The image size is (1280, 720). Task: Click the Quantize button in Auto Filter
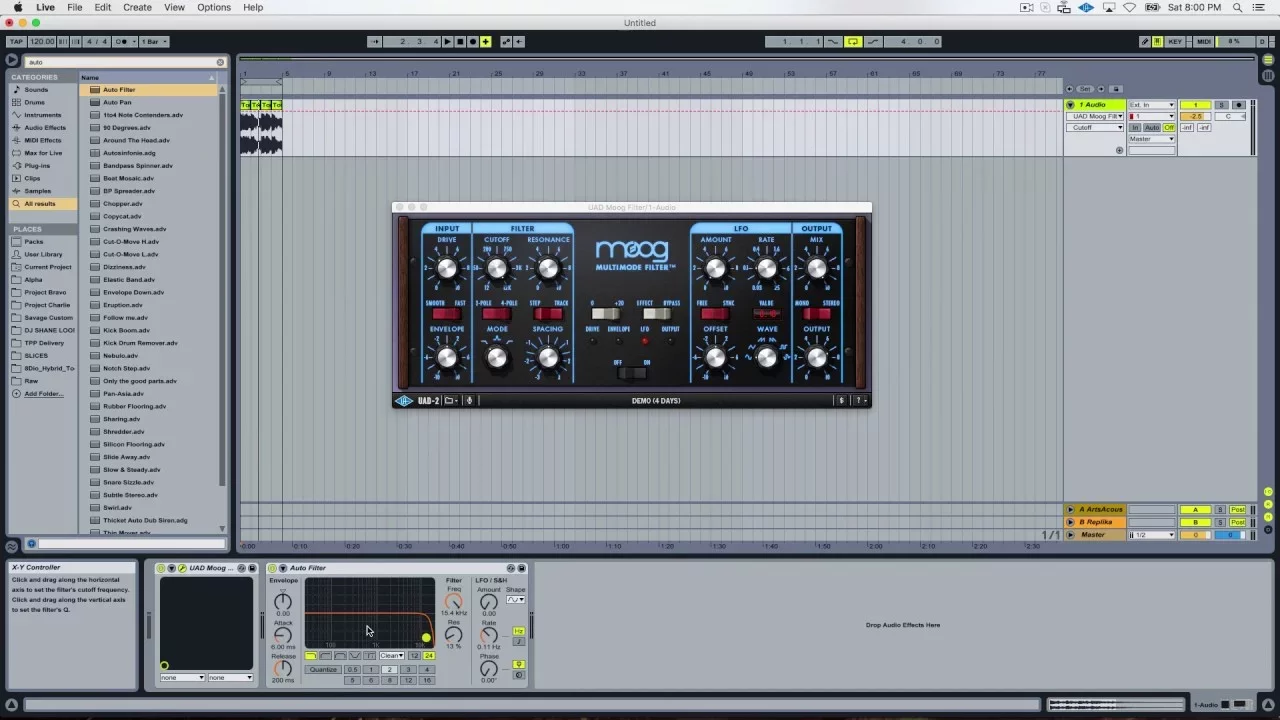tap(323, 670)
